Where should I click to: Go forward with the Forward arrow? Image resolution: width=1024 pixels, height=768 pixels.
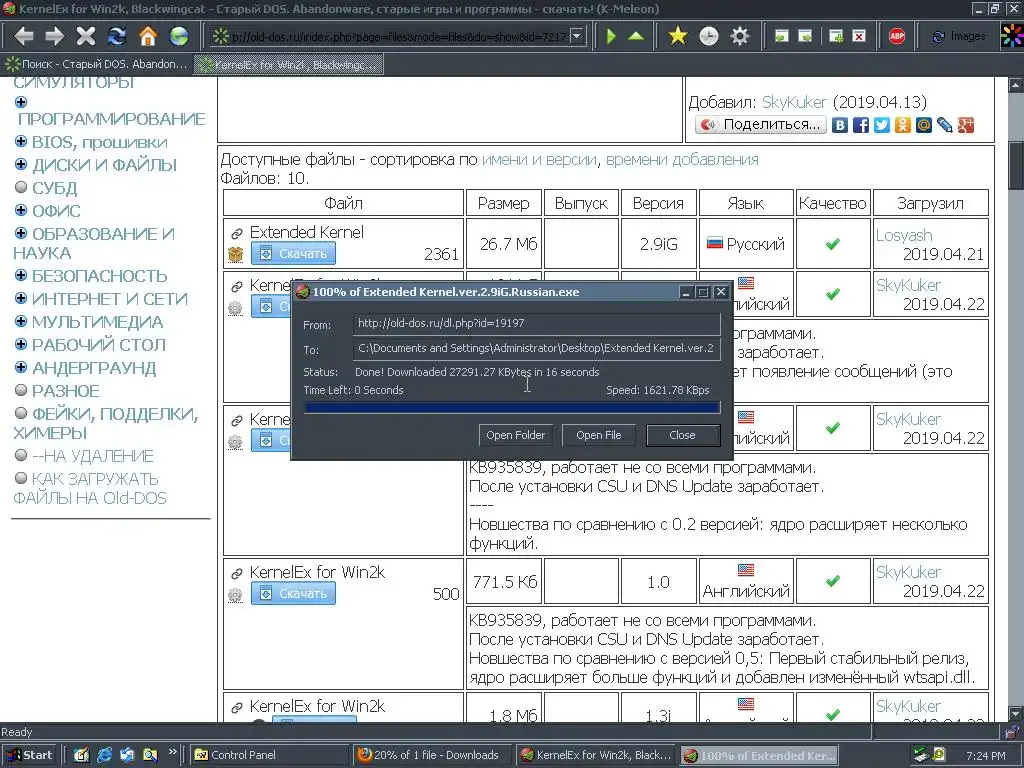55,36
